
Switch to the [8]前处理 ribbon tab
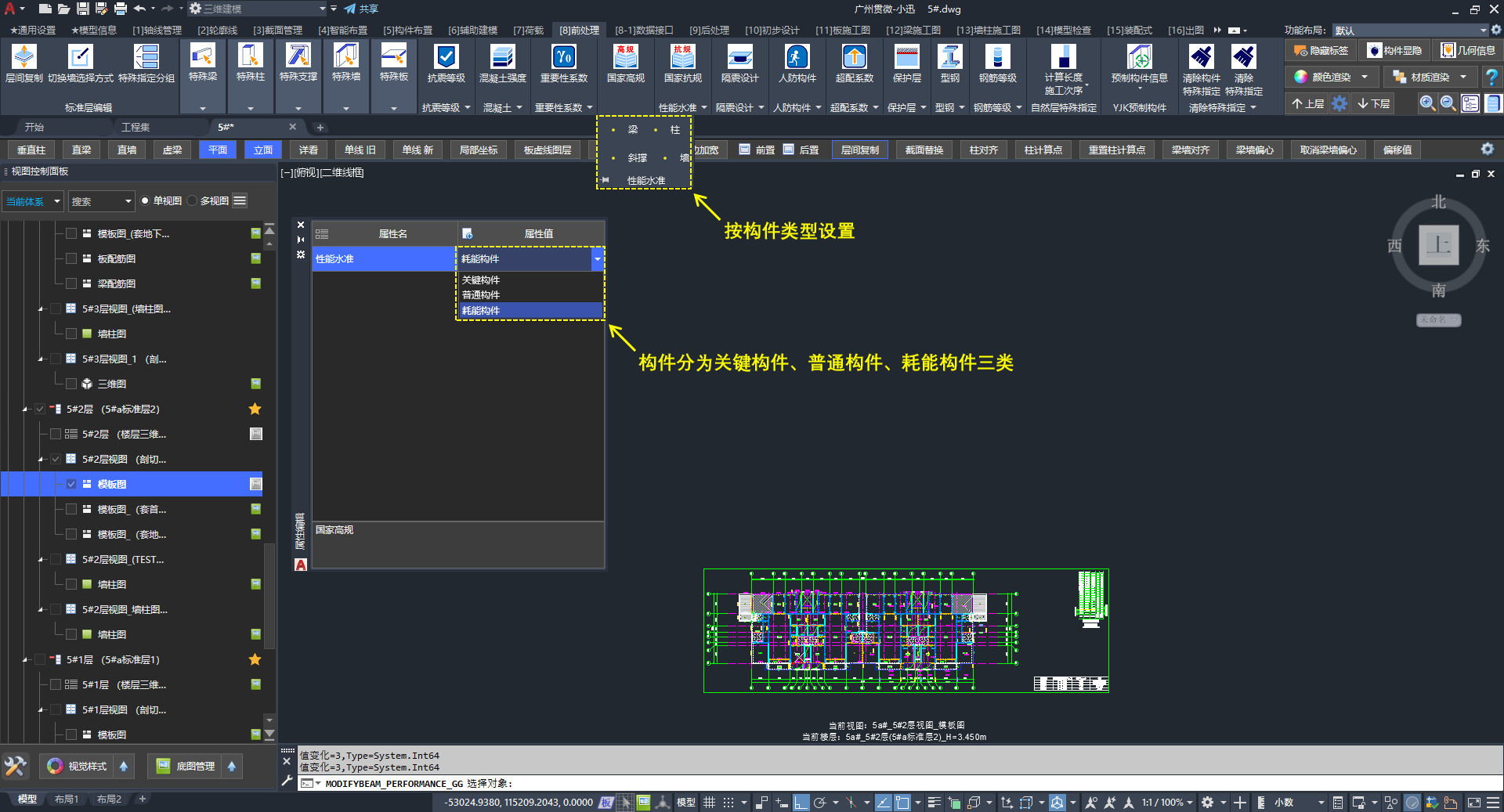[580, 31]
